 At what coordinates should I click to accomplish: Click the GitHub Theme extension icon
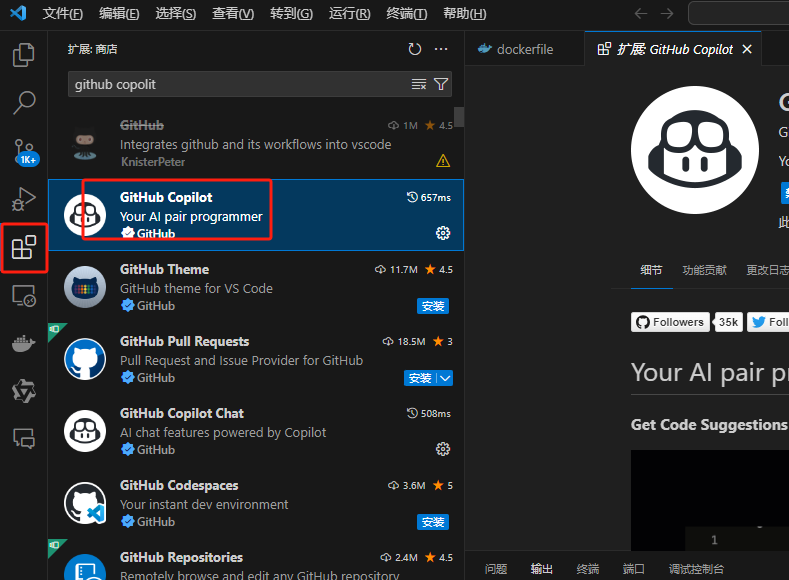[85, 287]
